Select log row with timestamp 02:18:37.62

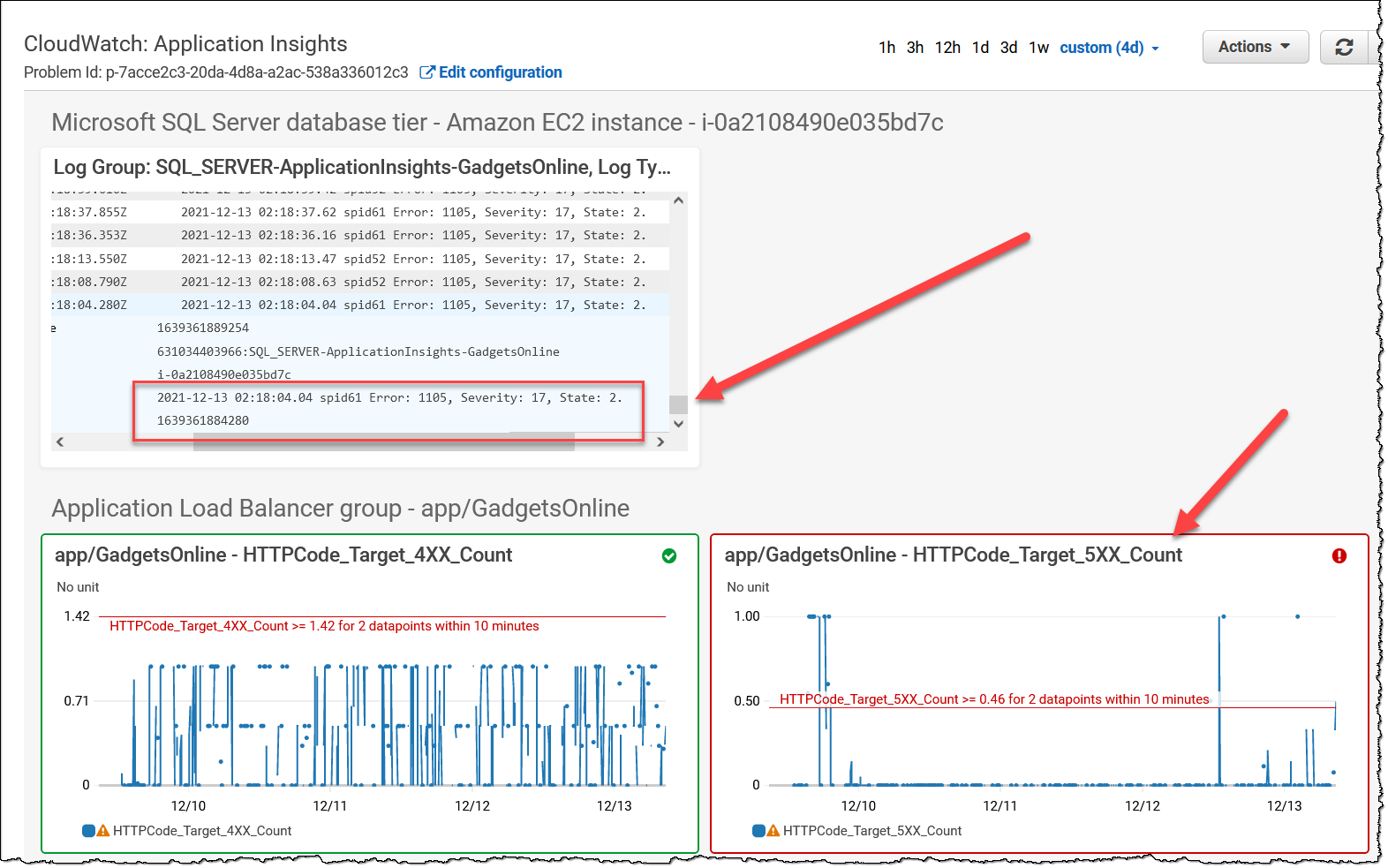360,212
